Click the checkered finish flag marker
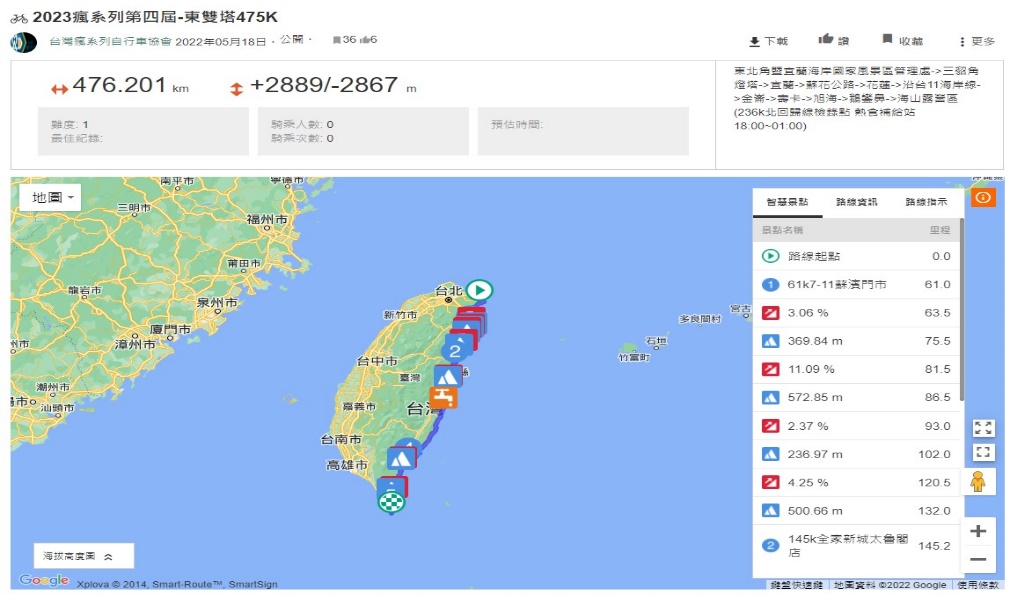The width and height of the screenshot is (1010, 595). [391, 500]
